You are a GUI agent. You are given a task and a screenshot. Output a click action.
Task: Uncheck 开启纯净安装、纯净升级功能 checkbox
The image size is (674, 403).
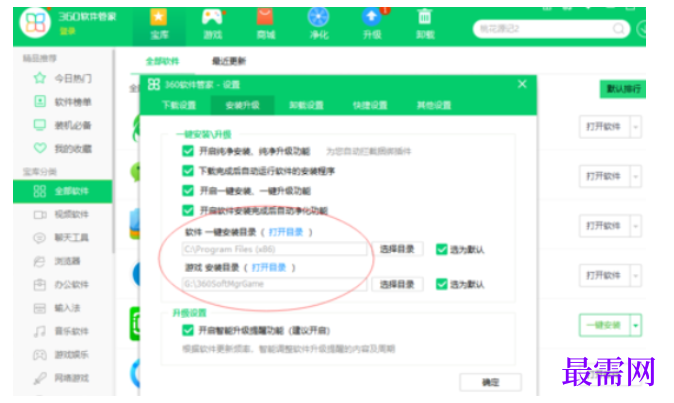tap(188, 151)
